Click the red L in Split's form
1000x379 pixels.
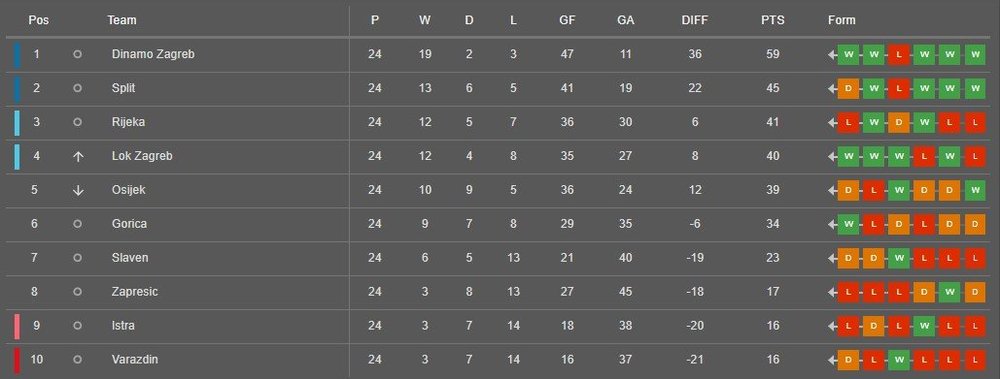click(899, 88)
